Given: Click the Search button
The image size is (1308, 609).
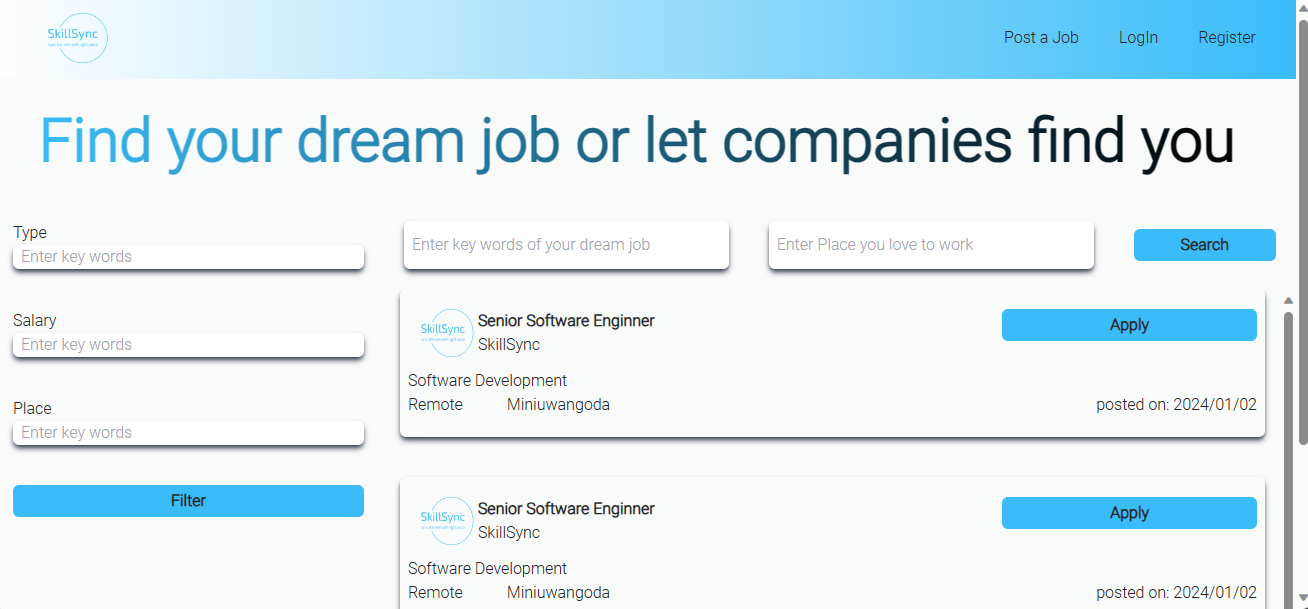Looking at the screenshot, I should click(1204, 244).
